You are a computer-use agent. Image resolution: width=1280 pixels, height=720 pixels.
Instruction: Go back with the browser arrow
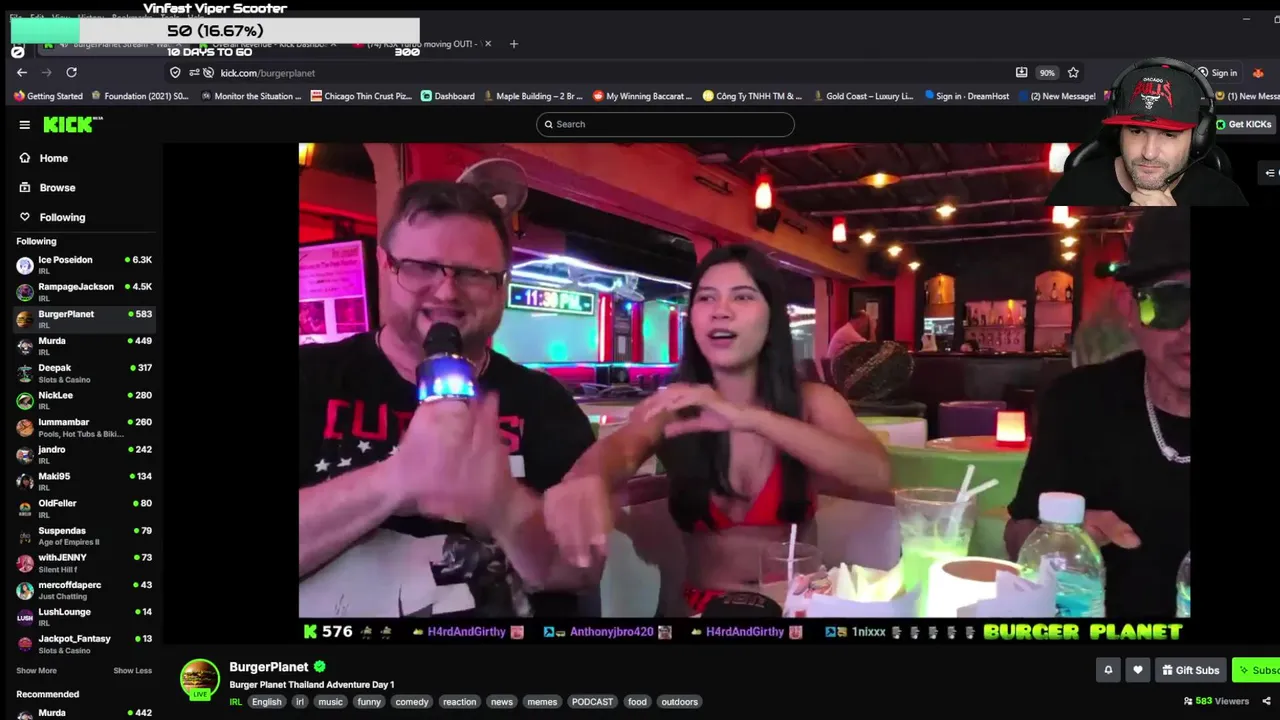coord(22,72)
